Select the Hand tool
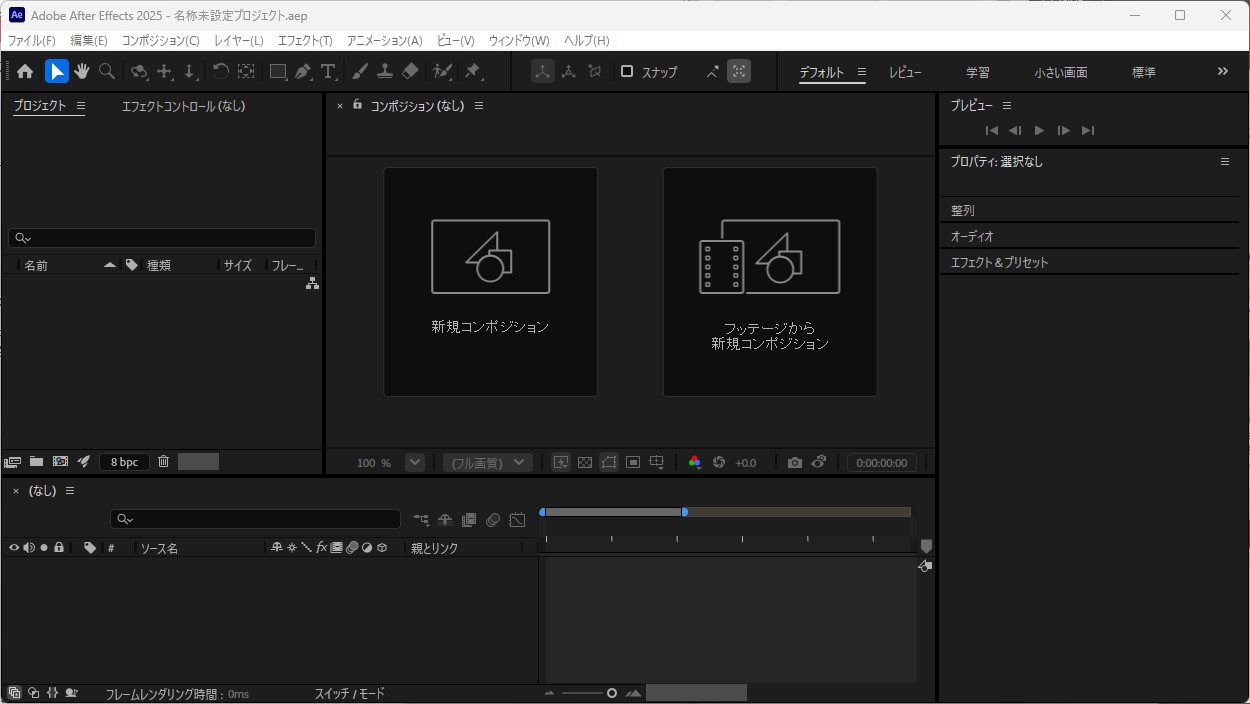Image resolution: width=1250 pixels, height=704 pixels. tap(82, 71)
